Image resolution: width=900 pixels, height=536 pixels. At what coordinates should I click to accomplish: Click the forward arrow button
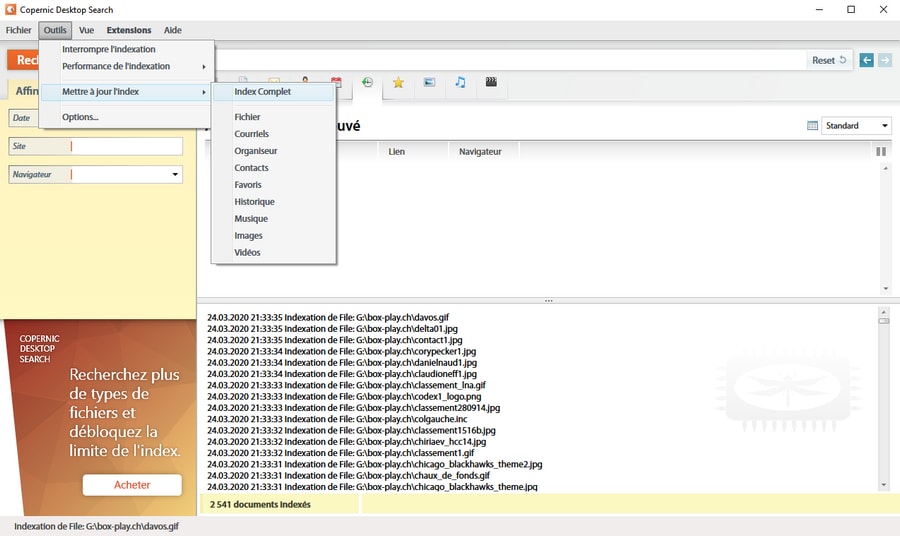point(885,60)
